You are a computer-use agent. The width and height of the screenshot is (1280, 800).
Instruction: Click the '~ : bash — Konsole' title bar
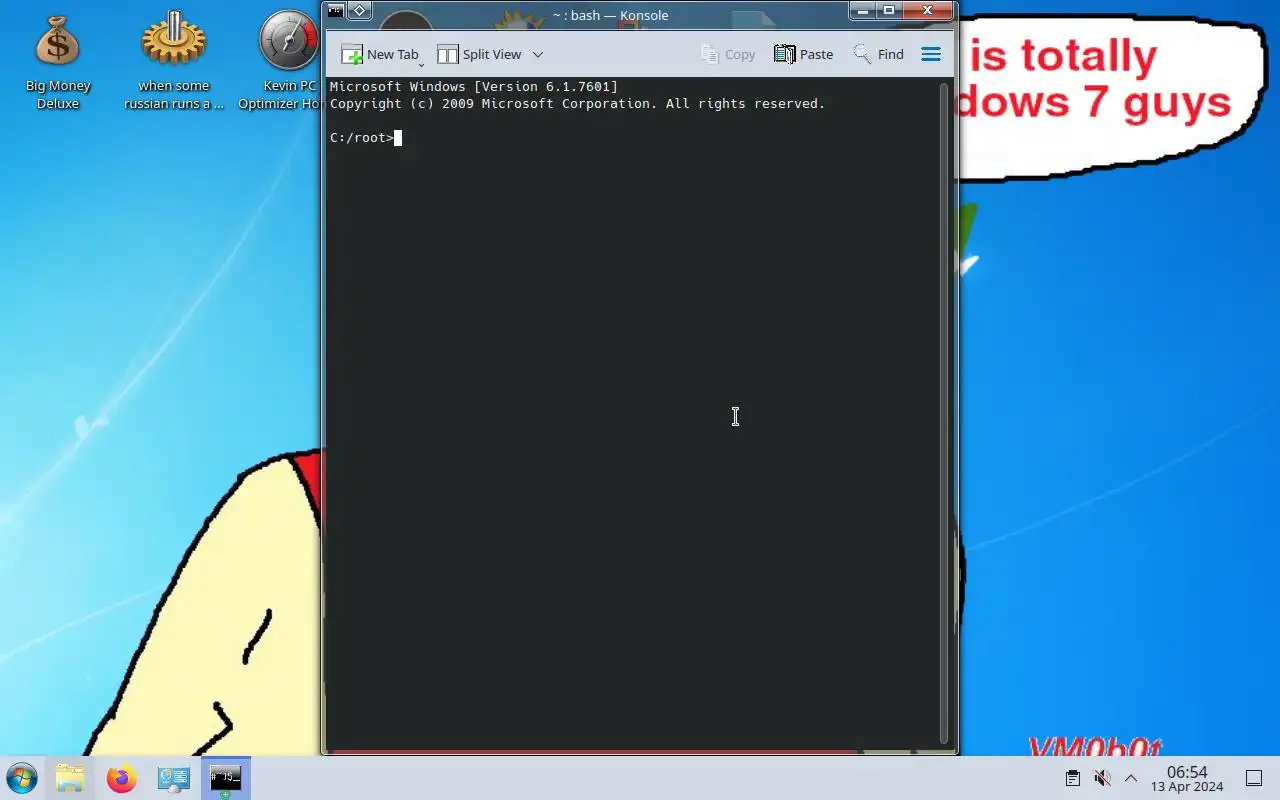click(x=610, y=15)
